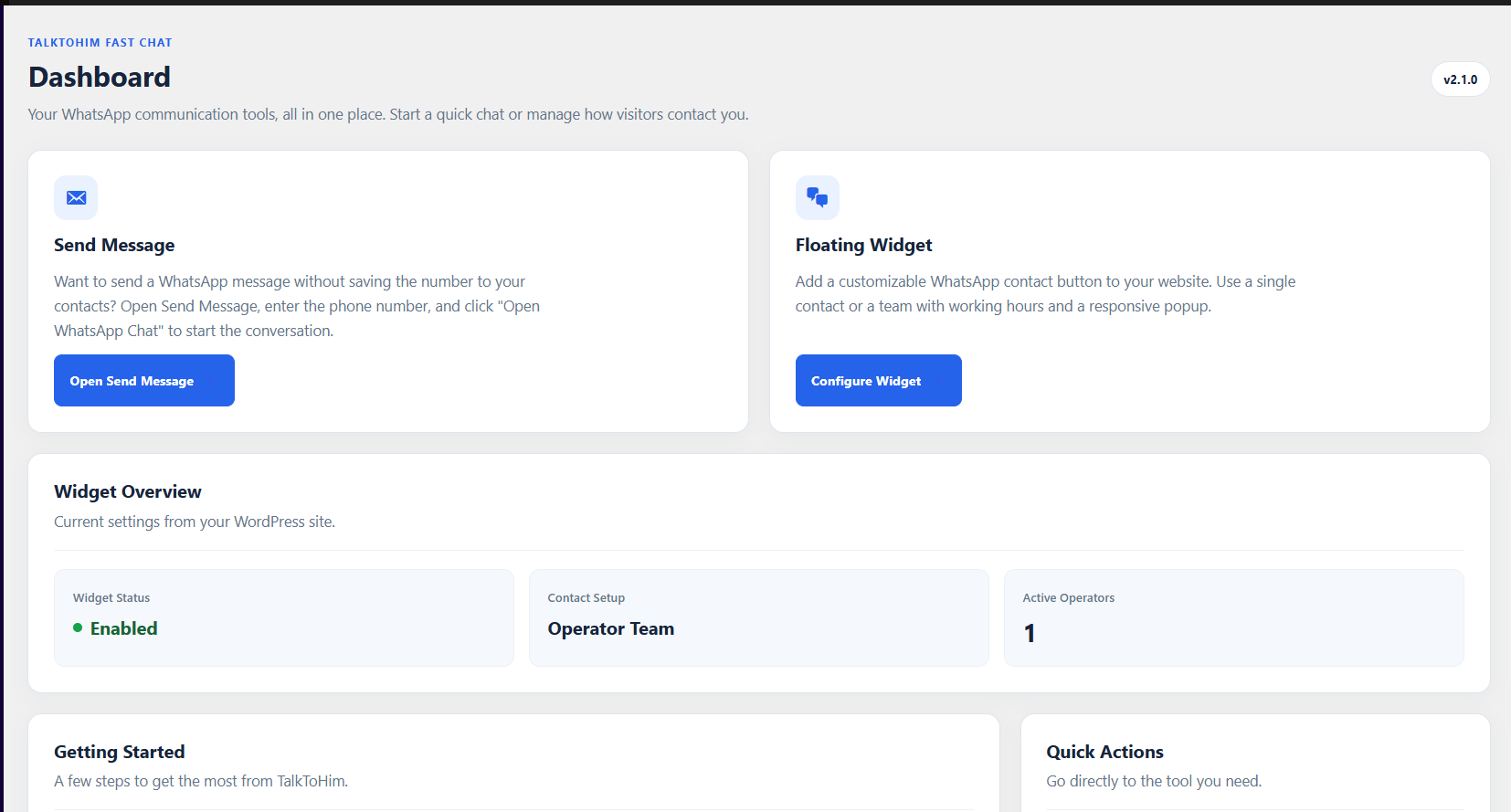Click the "Enabled" status value

click(124, 628)
